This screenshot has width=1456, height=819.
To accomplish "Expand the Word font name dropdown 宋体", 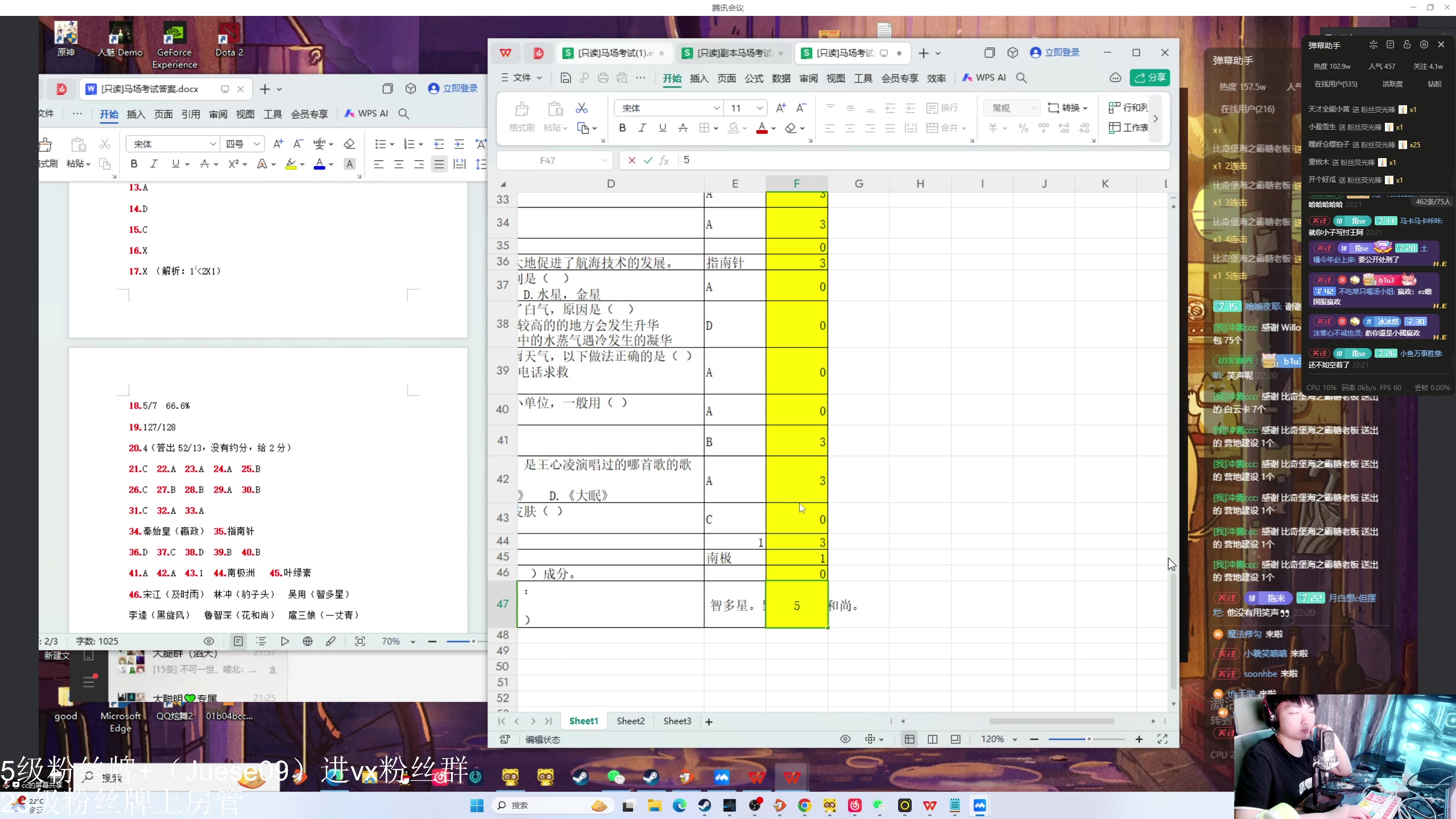I will pos(212,144).
